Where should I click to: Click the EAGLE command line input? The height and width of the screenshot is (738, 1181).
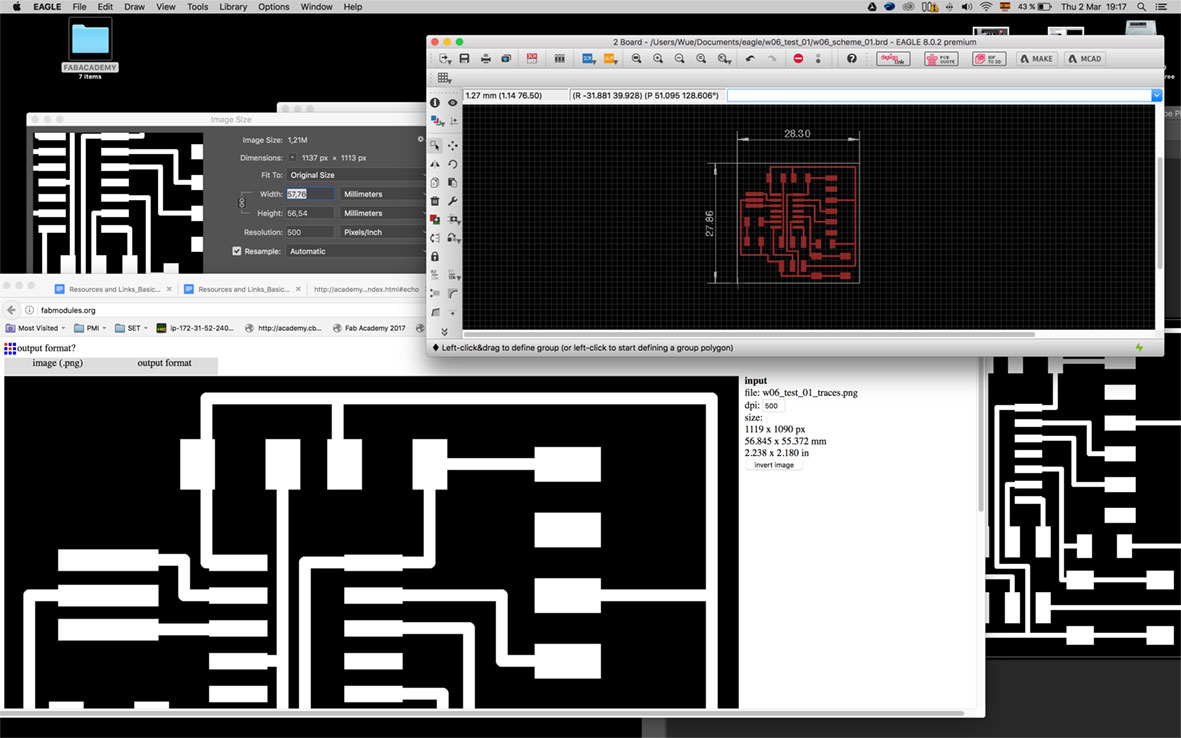click(939, 96)
